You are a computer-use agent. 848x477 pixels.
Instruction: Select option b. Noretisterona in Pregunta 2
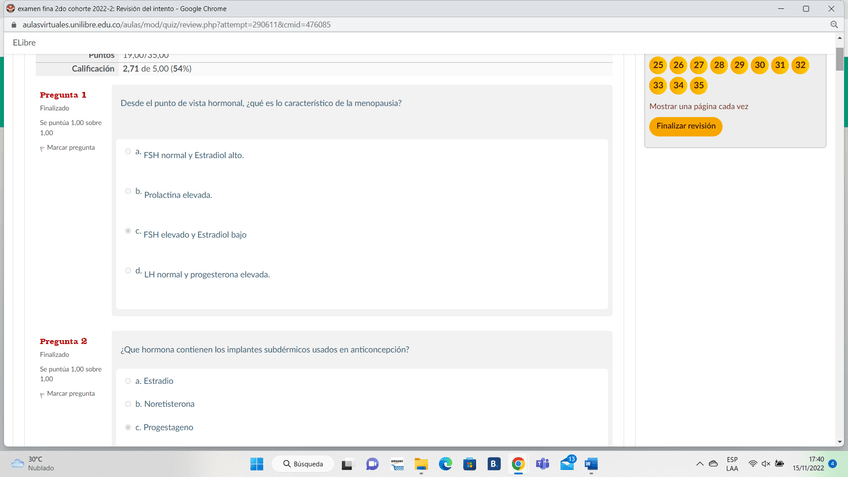pyautogui.click(x=128, y=404)
